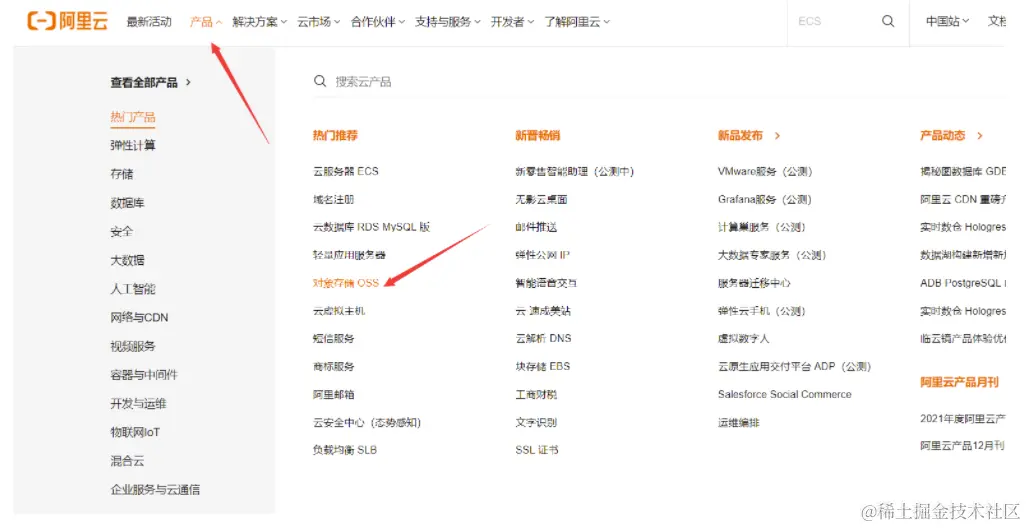Screen dimensions: 1027x528
Task: Click the magnifier icon beside 搜索云产品
Action: click(x=320, y=81)
